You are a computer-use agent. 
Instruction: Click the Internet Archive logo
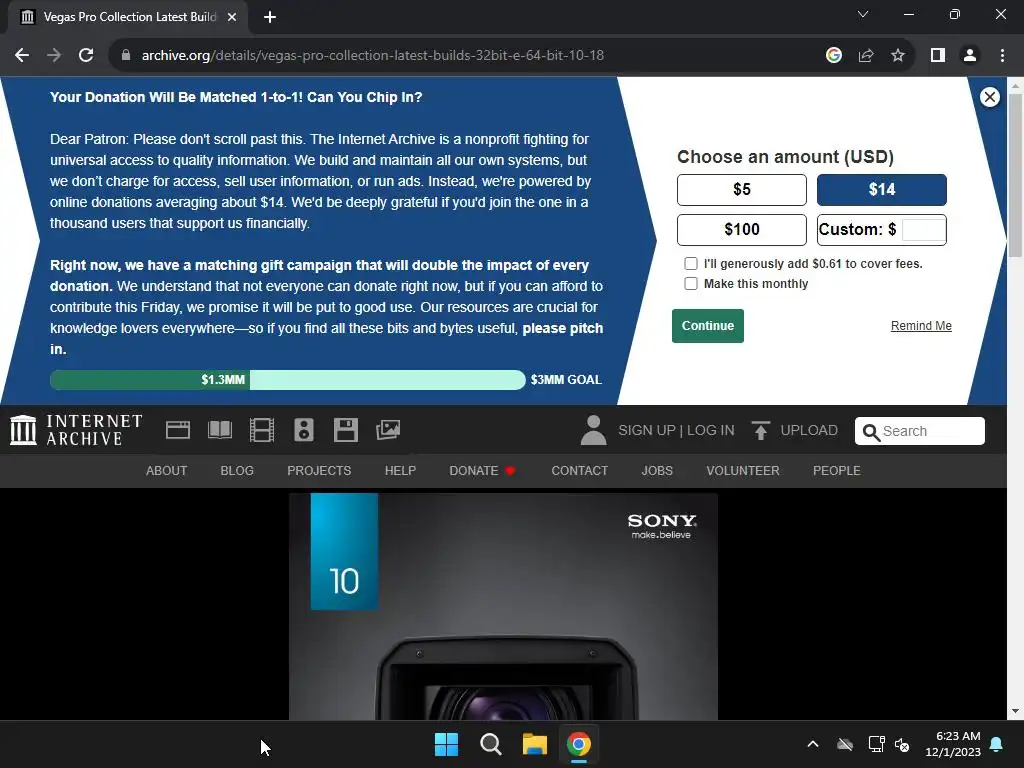76,430
